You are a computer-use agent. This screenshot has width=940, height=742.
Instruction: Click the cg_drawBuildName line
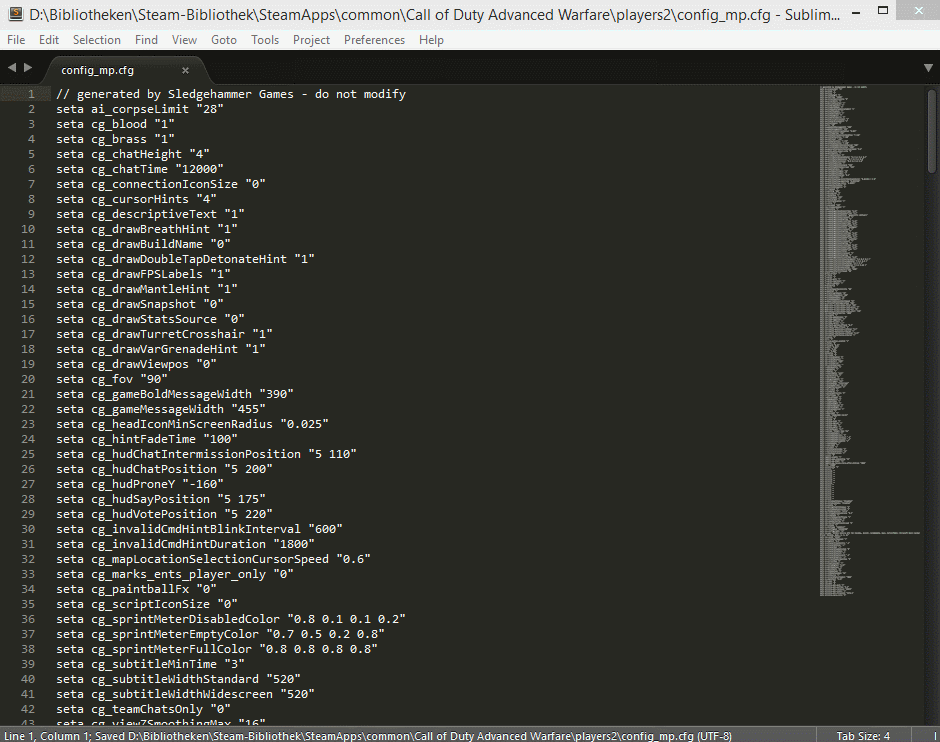pos(143,244)
